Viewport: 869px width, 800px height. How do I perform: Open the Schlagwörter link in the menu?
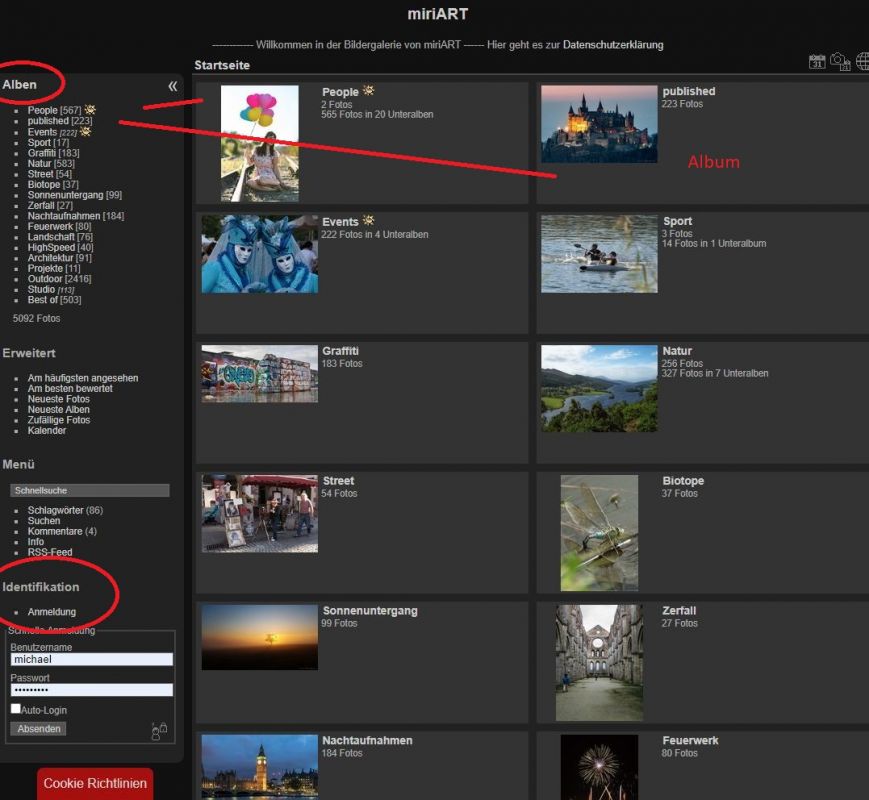55,511
